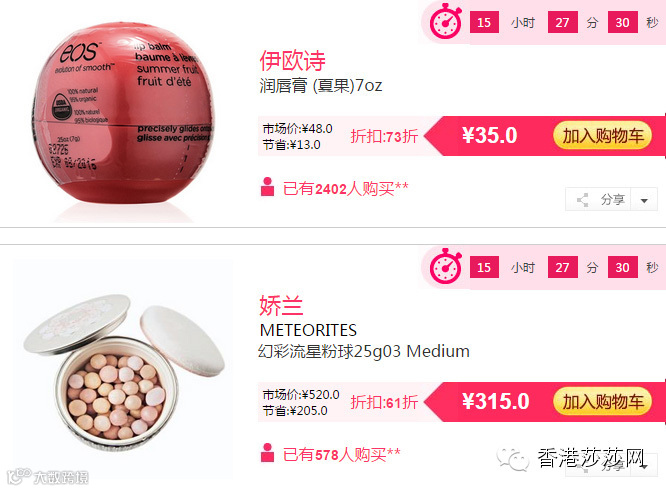
Task: Expand the share dropdown arrow for eos
Action: 644,200
